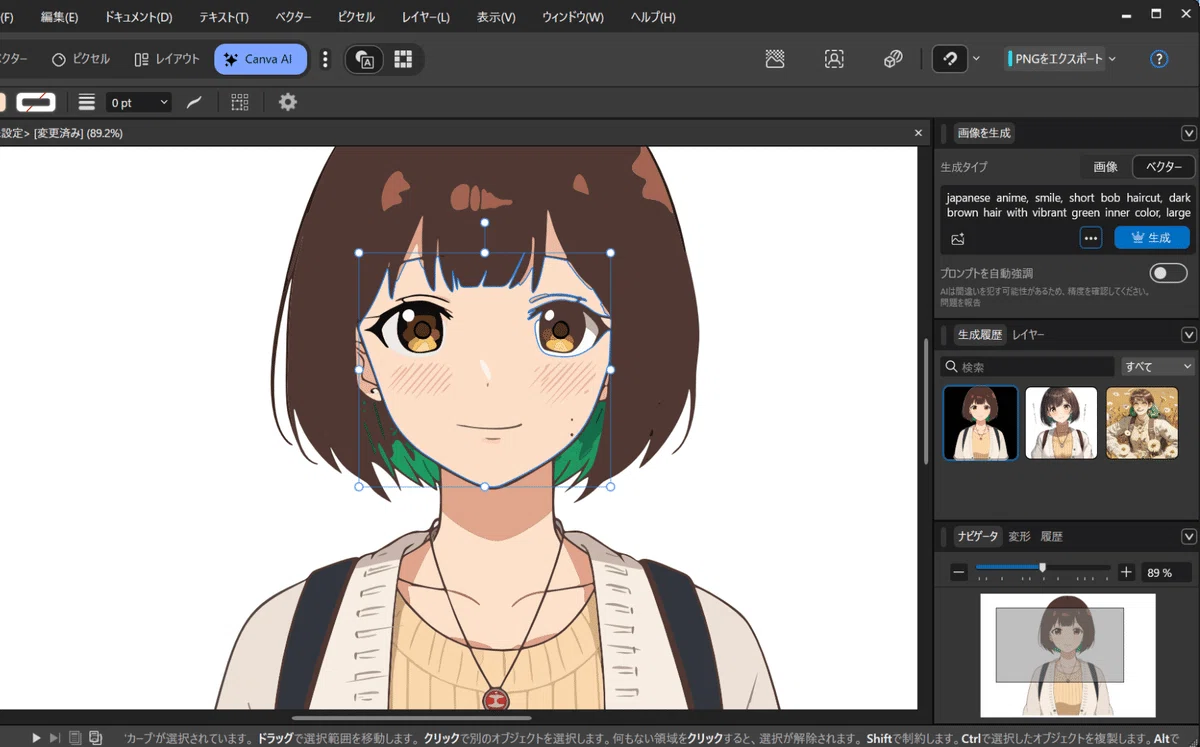Switch to the 変形 tab
This screenshot has height=747, width=1200.
[x=1019, y=537]
